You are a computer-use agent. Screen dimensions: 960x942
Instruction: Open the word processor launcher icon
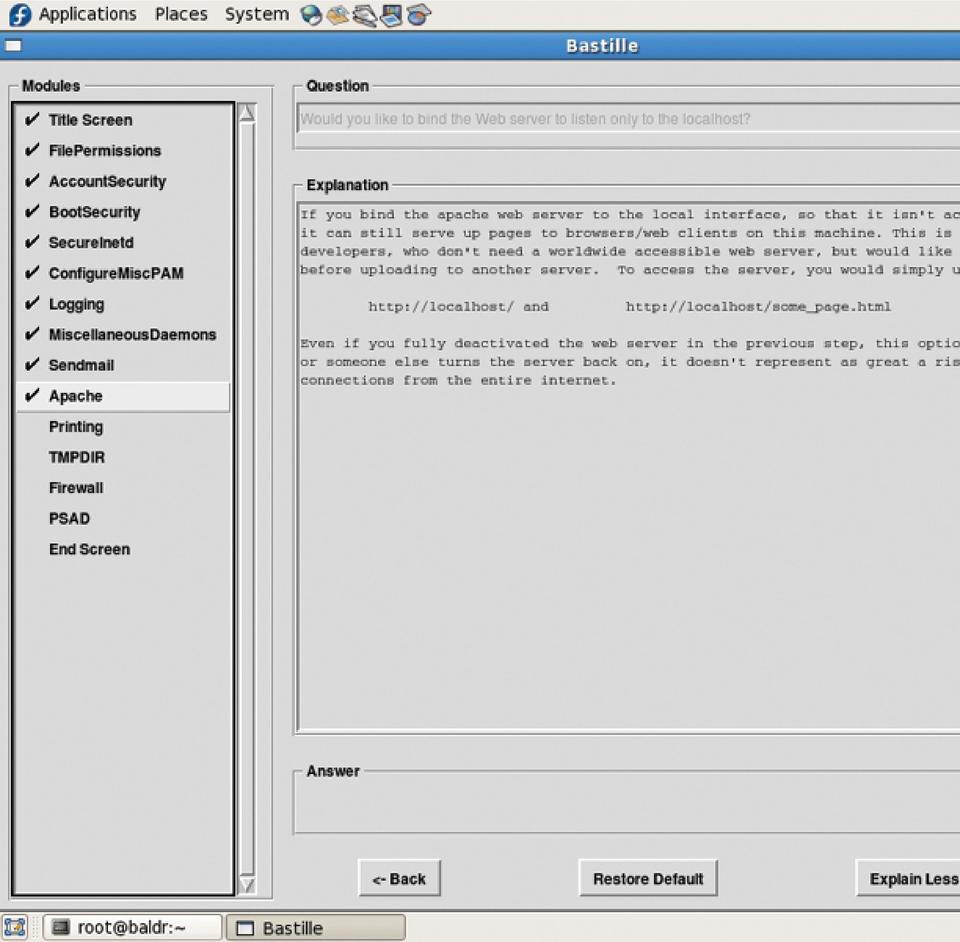[364, 15]
